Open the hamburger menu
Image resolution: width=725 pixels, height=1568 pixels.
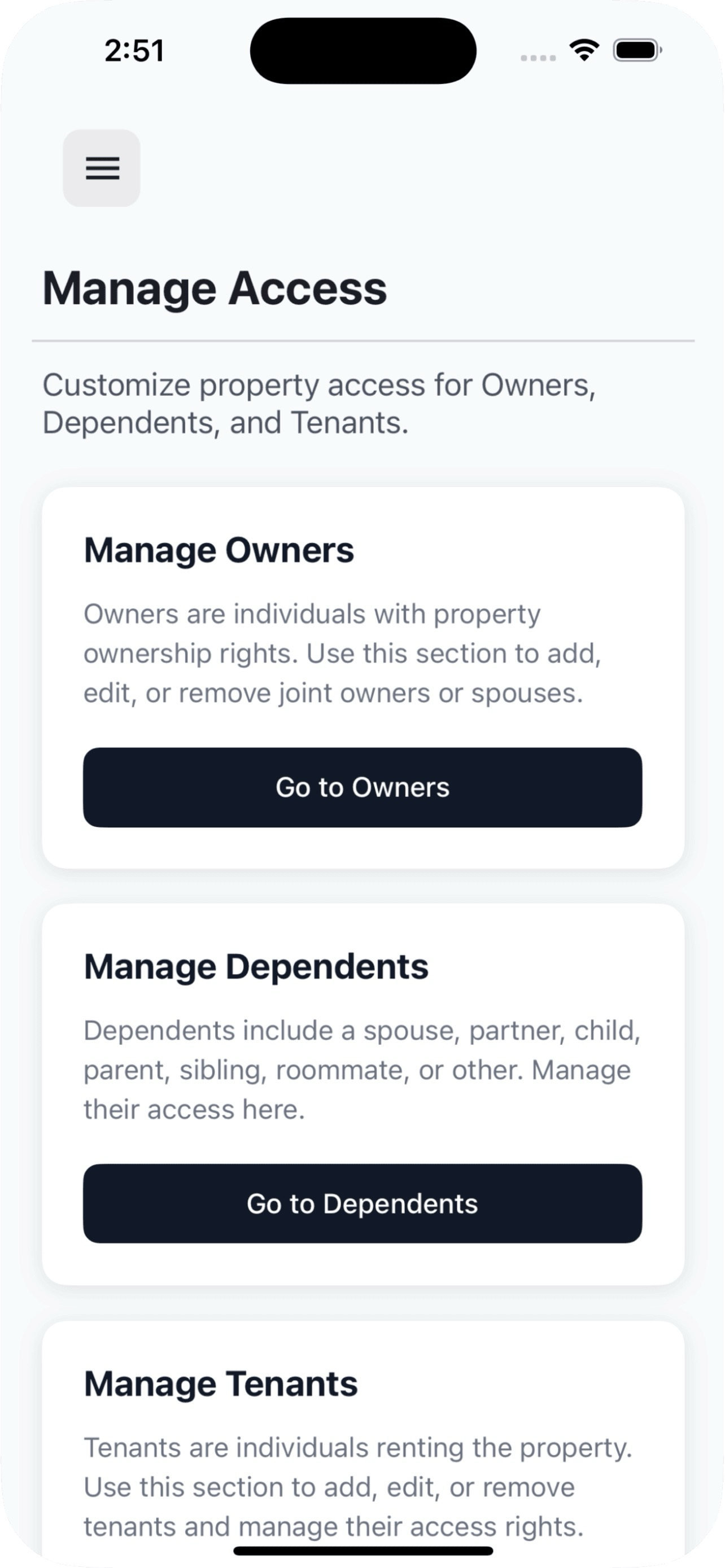point(102,168)
